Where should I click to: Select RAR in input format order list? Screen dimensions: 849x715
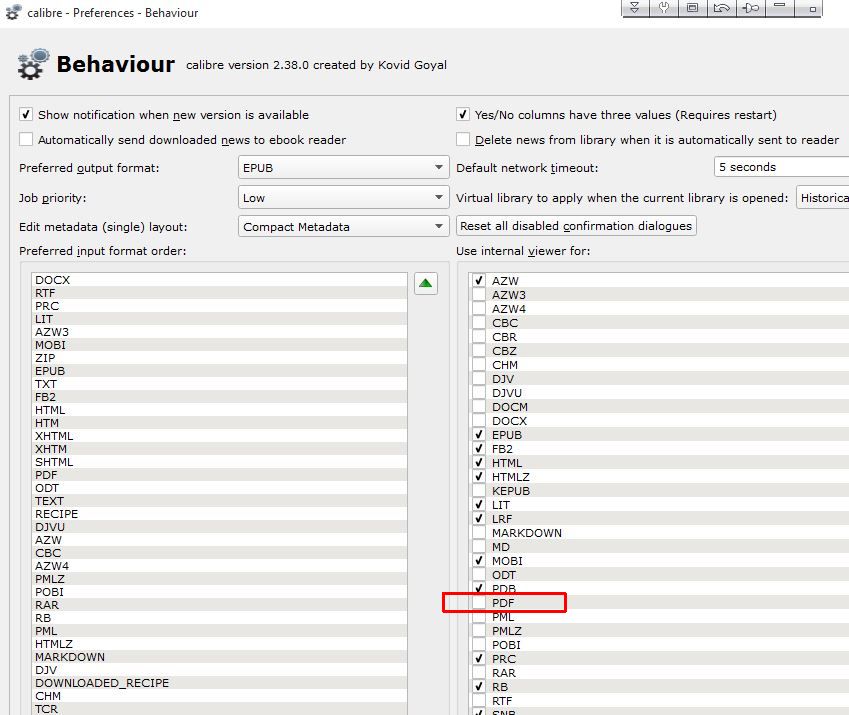pyautogui.click(x=219, y=605)
